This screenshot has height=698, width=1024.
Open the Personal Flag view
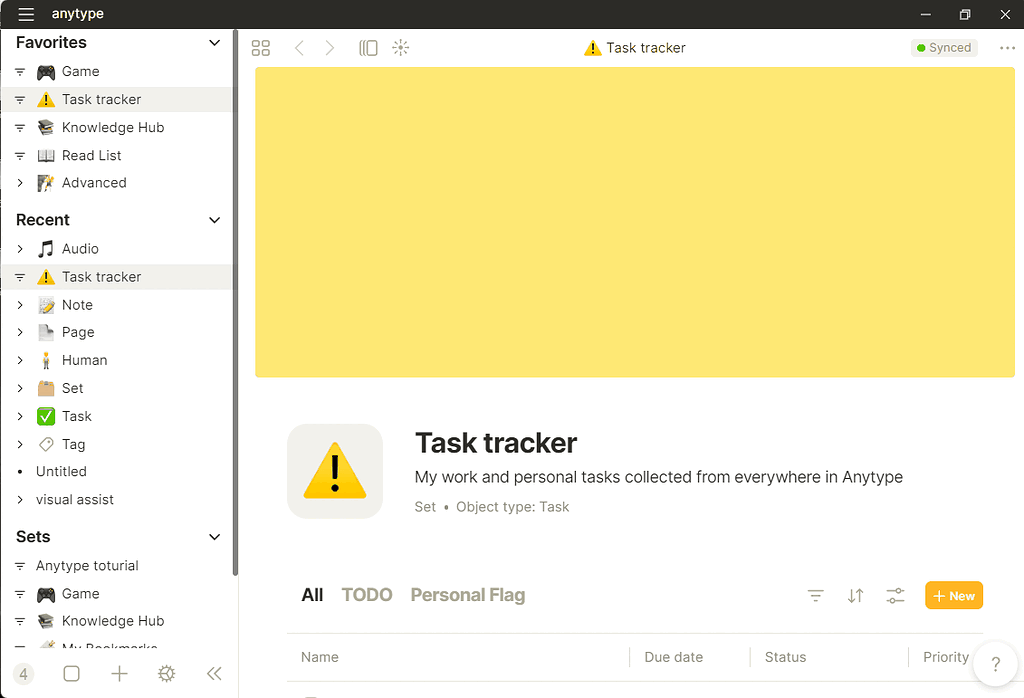click(467, 594)
